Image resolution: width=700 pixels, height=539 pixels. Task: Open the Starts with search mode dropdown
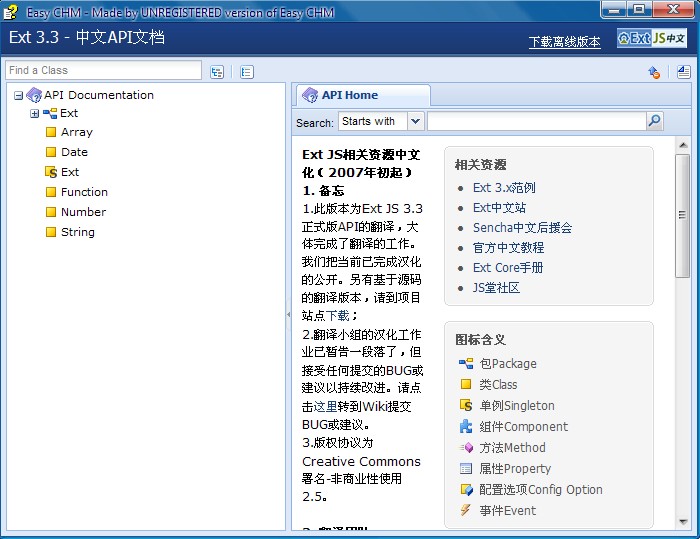415,121
